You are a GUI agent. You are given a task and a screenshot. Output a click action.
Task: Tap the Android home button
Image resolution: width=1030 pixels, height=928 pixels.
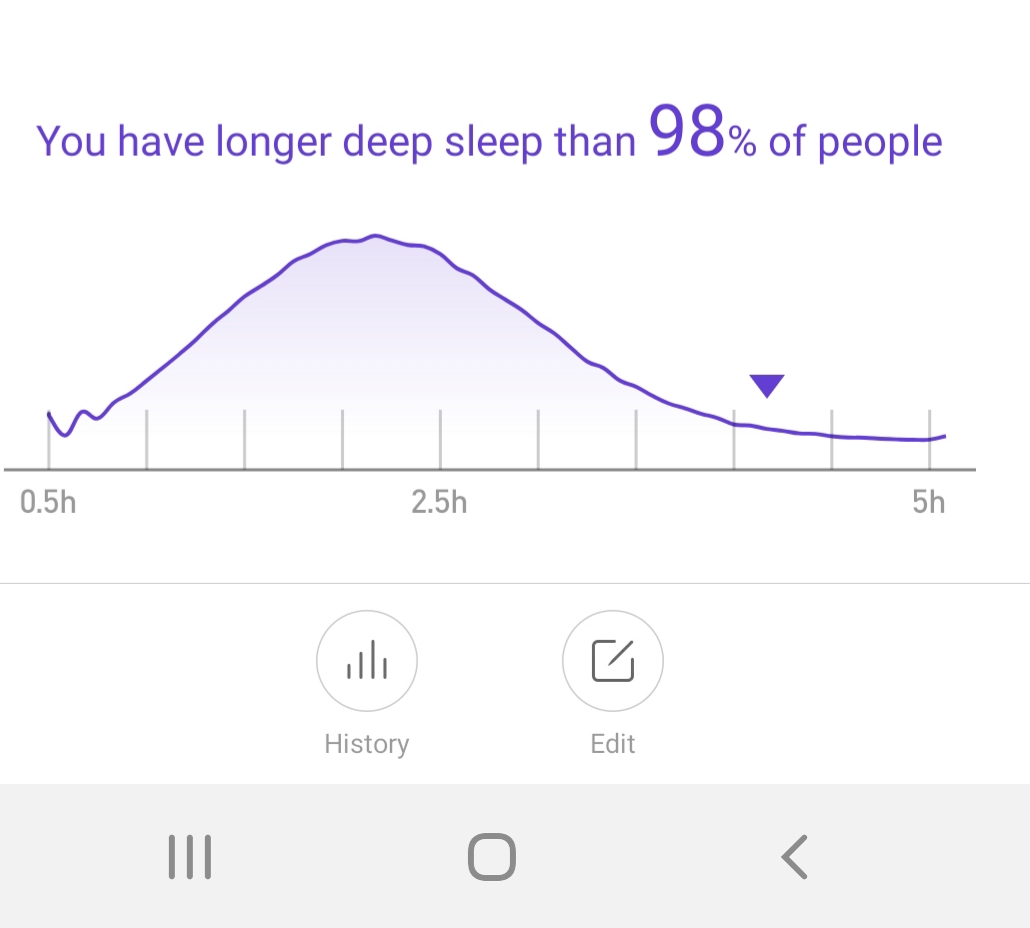coord(492,856)
